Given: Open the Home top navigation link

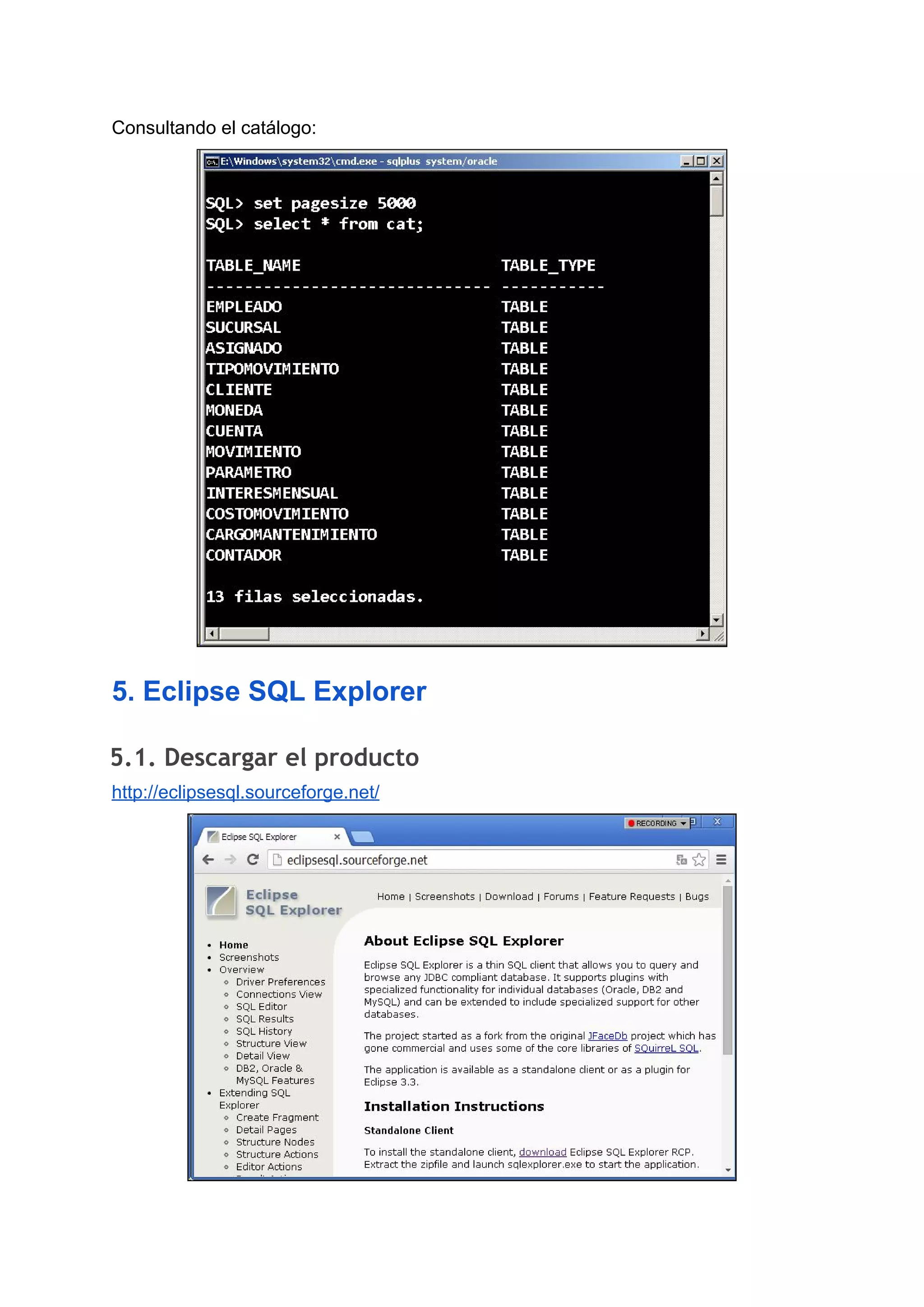Looking at the screenshot, I should (391, 896).
